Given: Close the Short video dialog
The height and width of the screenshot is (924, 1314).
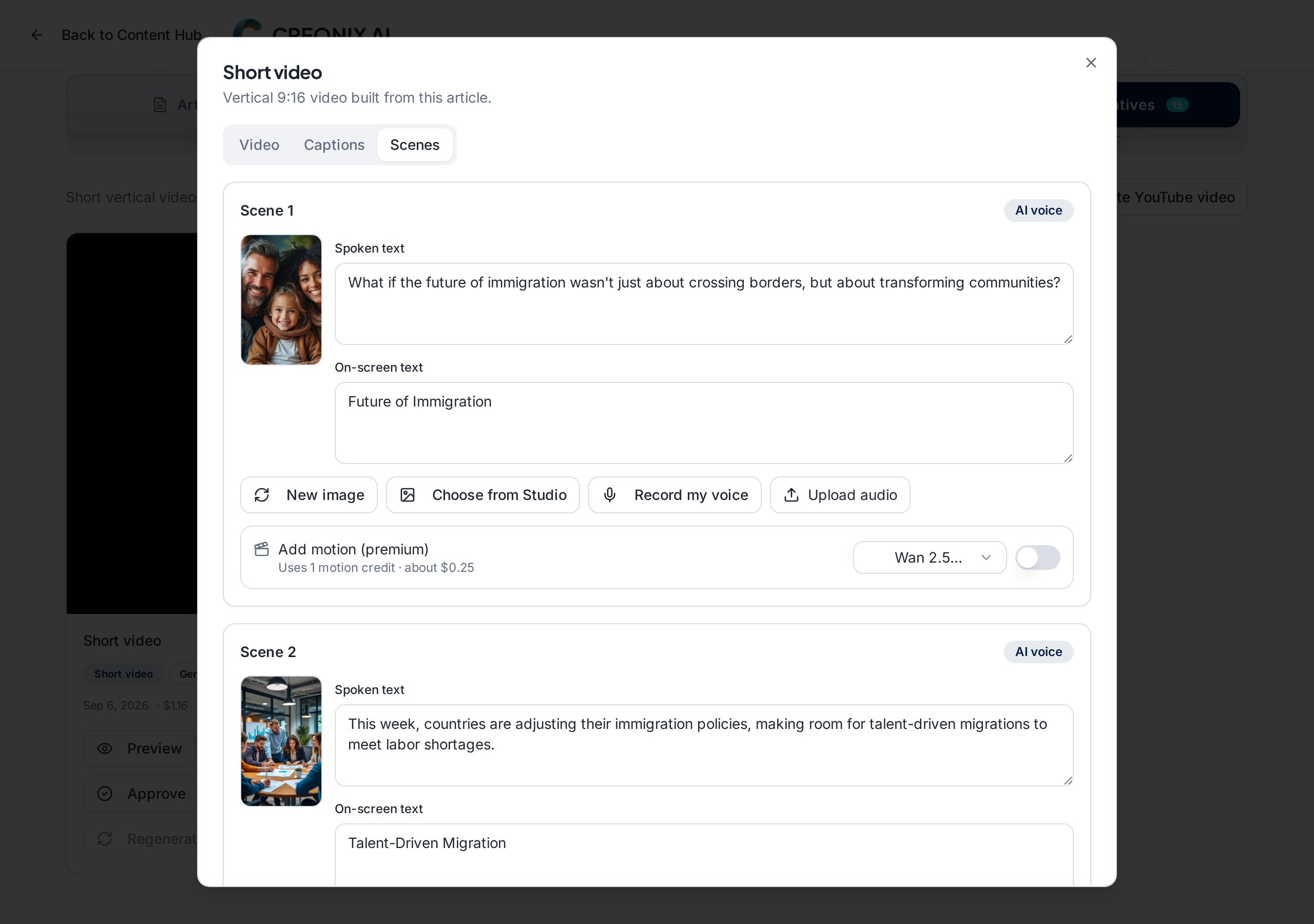Looking at the screenshot, I should (1091, 63).
